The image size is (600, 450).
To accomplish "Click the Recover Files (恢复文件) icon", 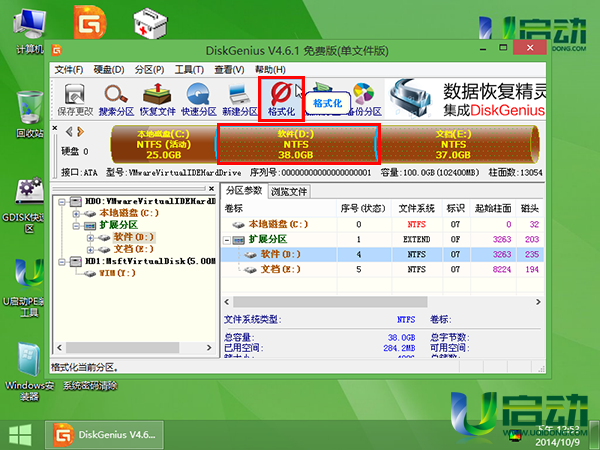I will pyautogui.click(x=157, y=99).
